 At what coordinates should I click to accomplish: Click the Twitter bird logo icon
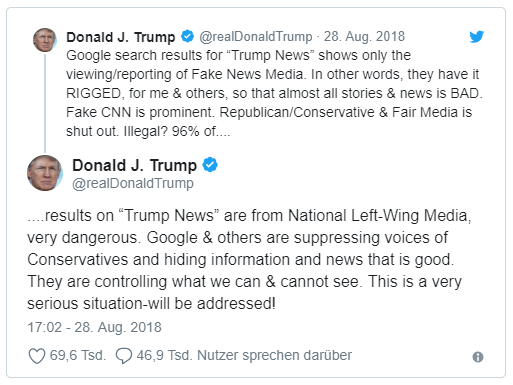[x=476, y=37]
